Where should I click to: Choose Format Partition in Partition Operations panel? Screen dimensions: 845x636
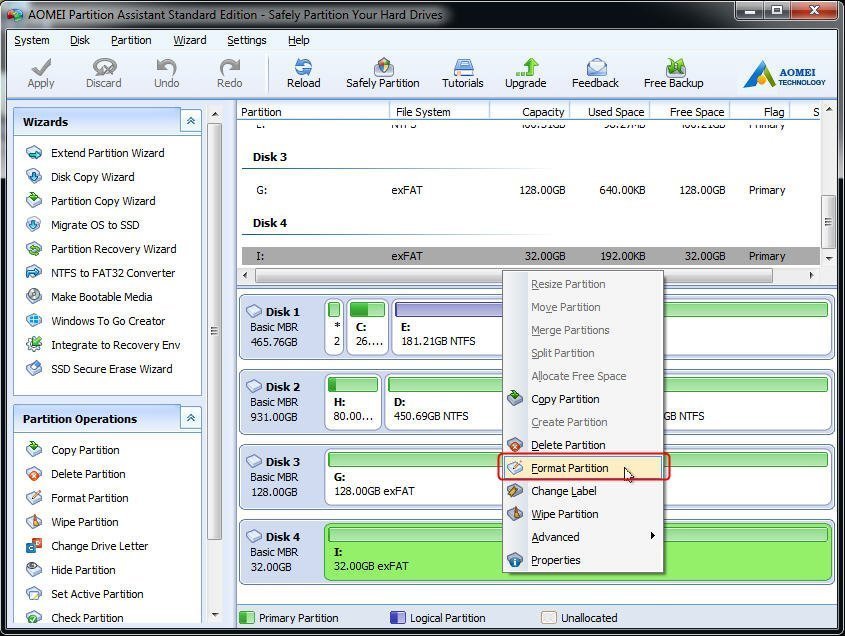(77, 498)
